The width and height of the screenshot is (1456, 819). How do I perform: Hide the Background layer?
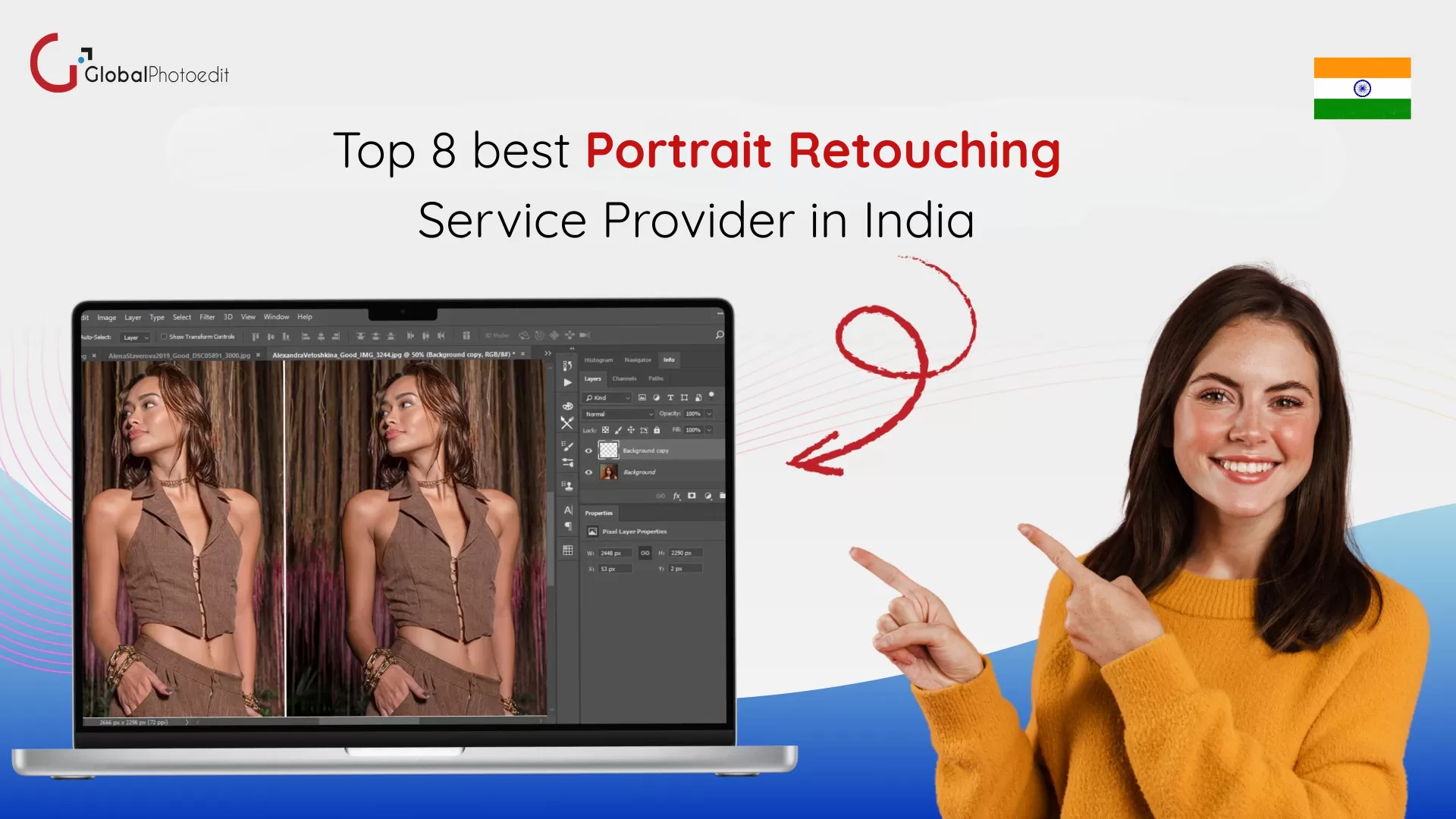point(589,472)
